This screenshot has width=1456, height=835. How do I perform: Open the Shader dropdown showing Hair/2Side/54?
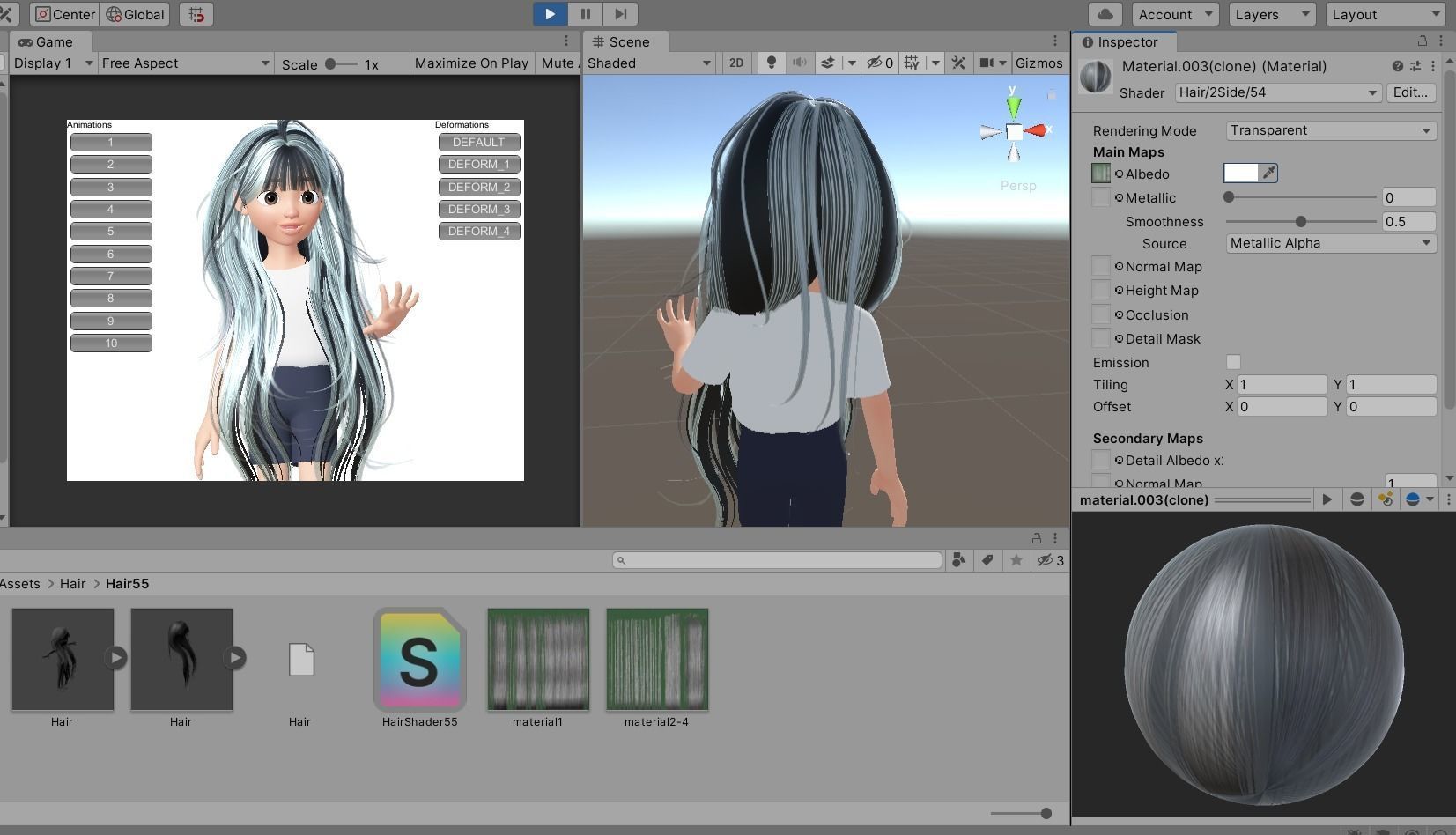click(x=1276, y=92)
